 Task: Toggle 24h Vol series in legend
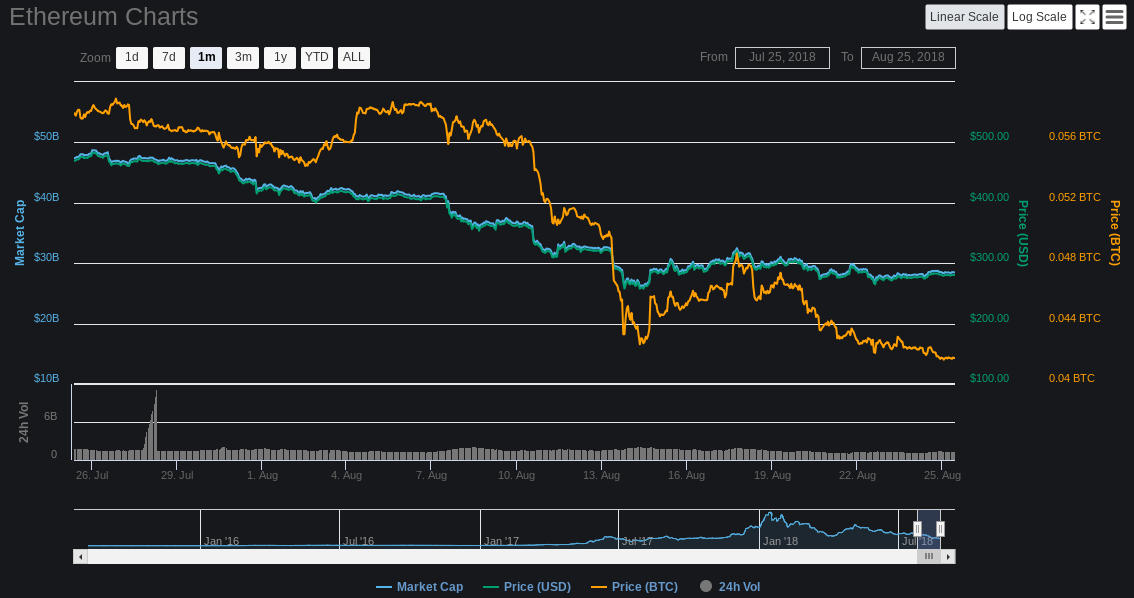click(730, 586)
